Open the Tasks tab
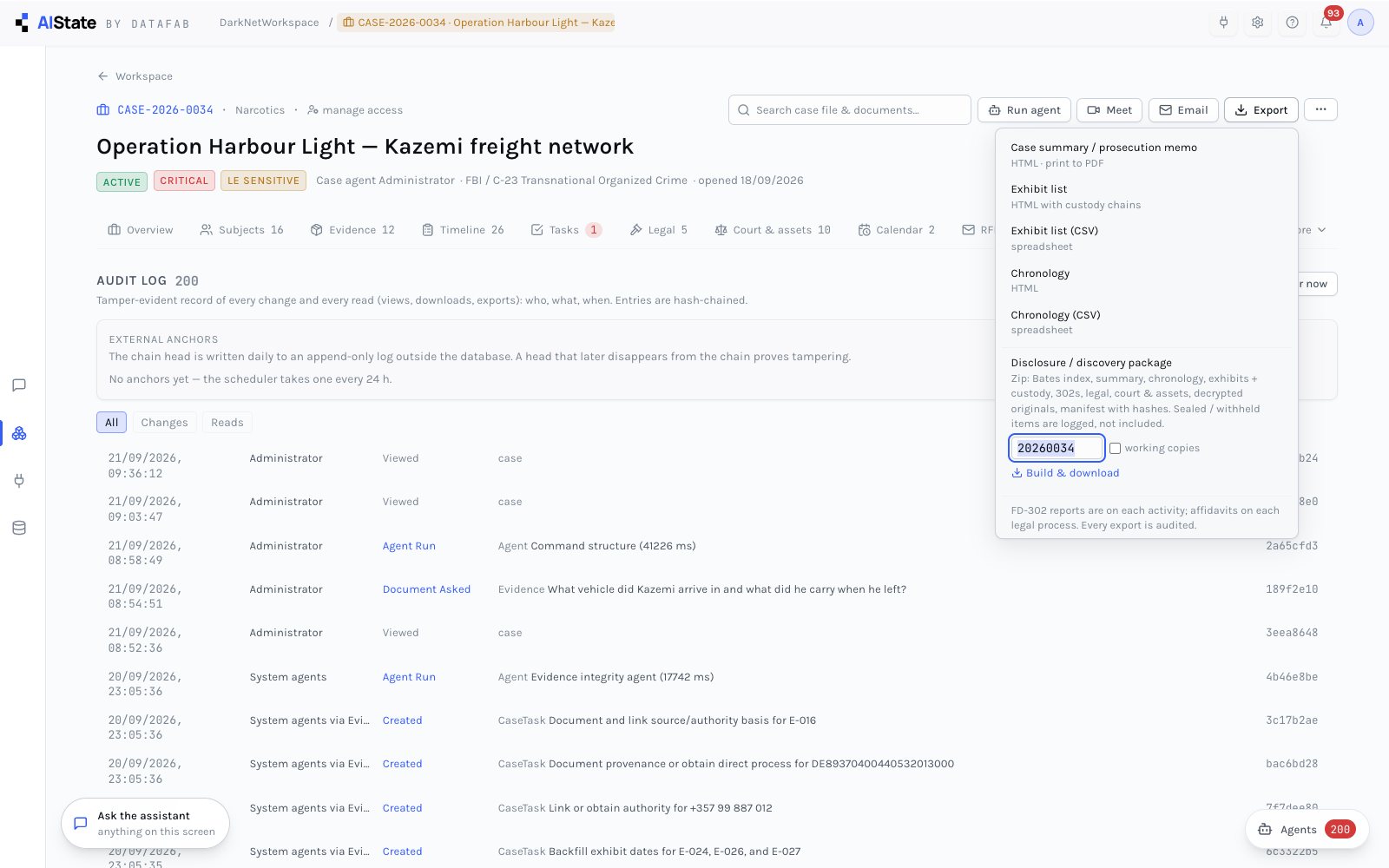Viewport: 1389px width, 868px height. [566, 230]
